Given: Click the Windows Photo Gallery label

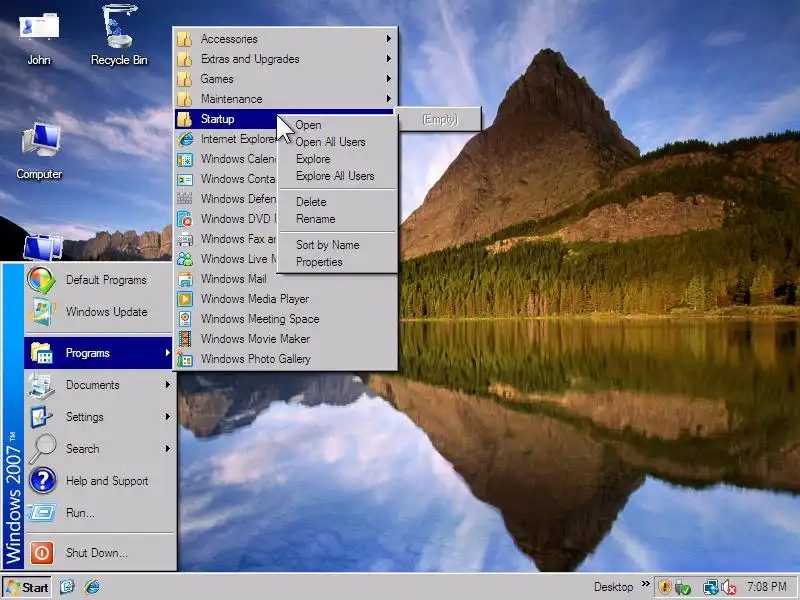Looking at the screenshot, I should click(x=256, y=359).
